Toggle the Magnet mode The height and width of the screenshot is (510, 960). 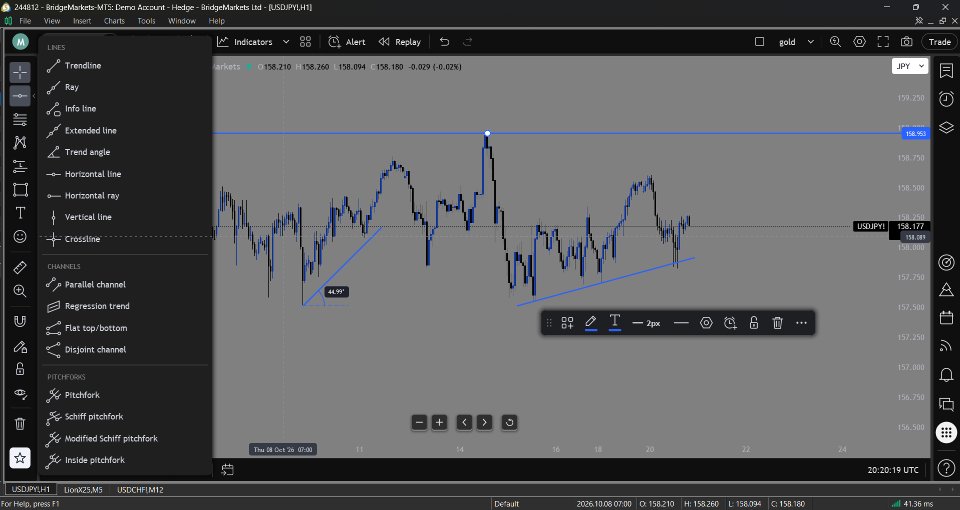click(x=20, y=322)
